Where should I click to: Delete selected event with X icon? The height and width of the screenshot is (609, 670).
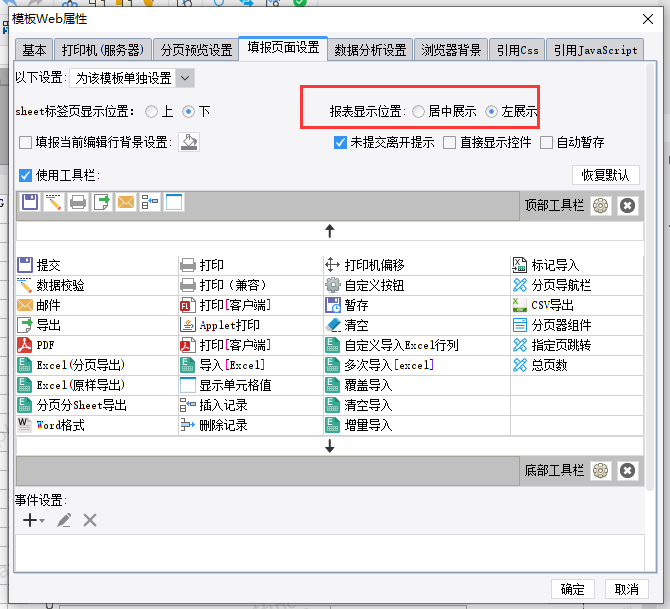tap(90, 520)
